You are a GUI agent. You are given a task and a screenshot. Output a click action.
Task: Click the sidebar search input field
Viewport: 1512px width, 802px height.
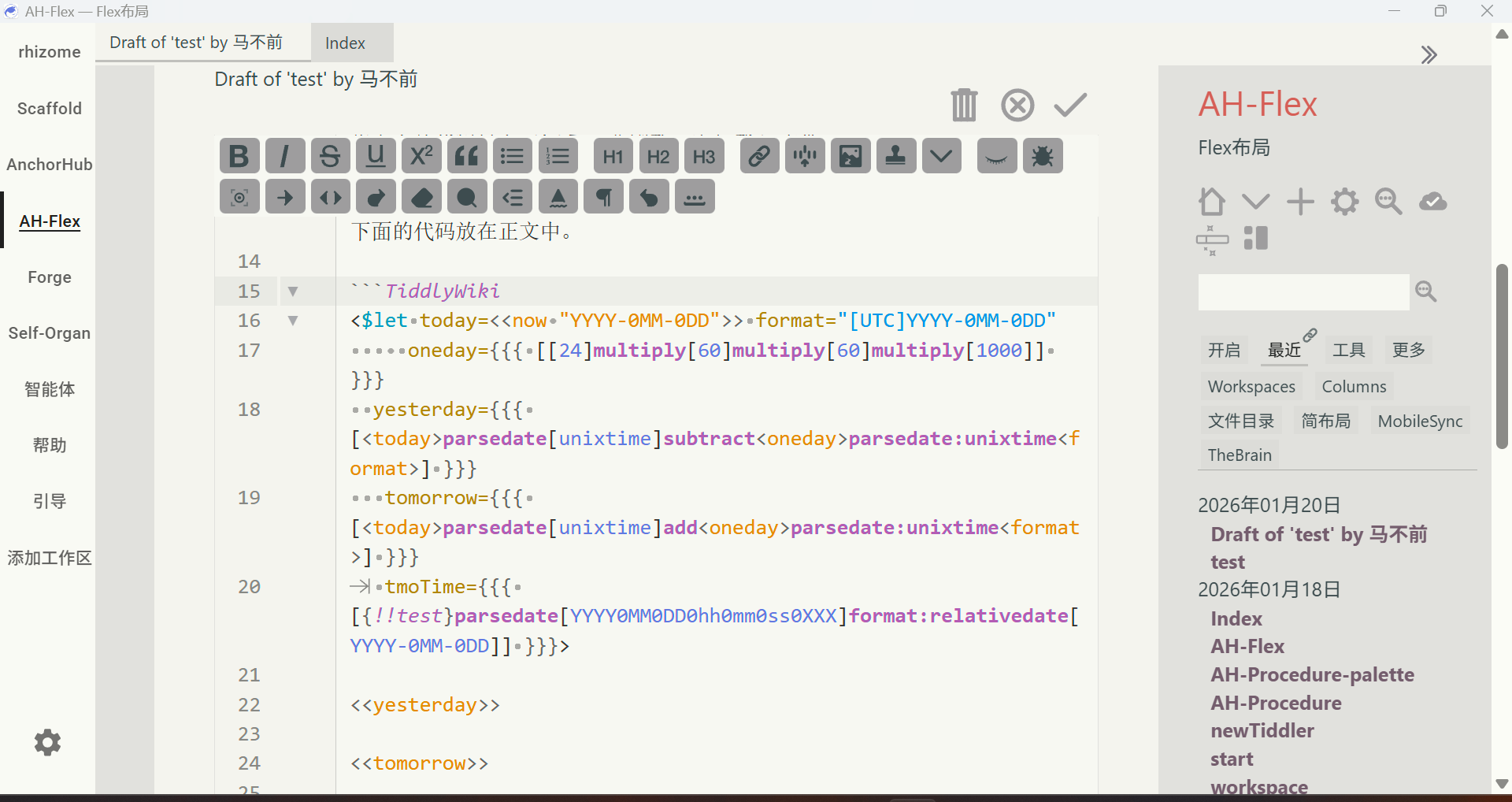[x=1303, y=292]
